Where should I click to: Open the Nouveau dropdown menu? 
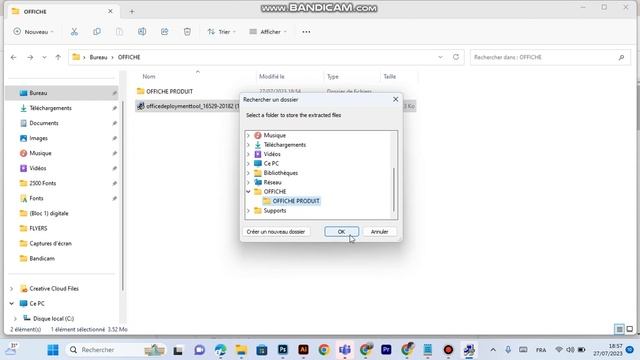click(33, 32)
